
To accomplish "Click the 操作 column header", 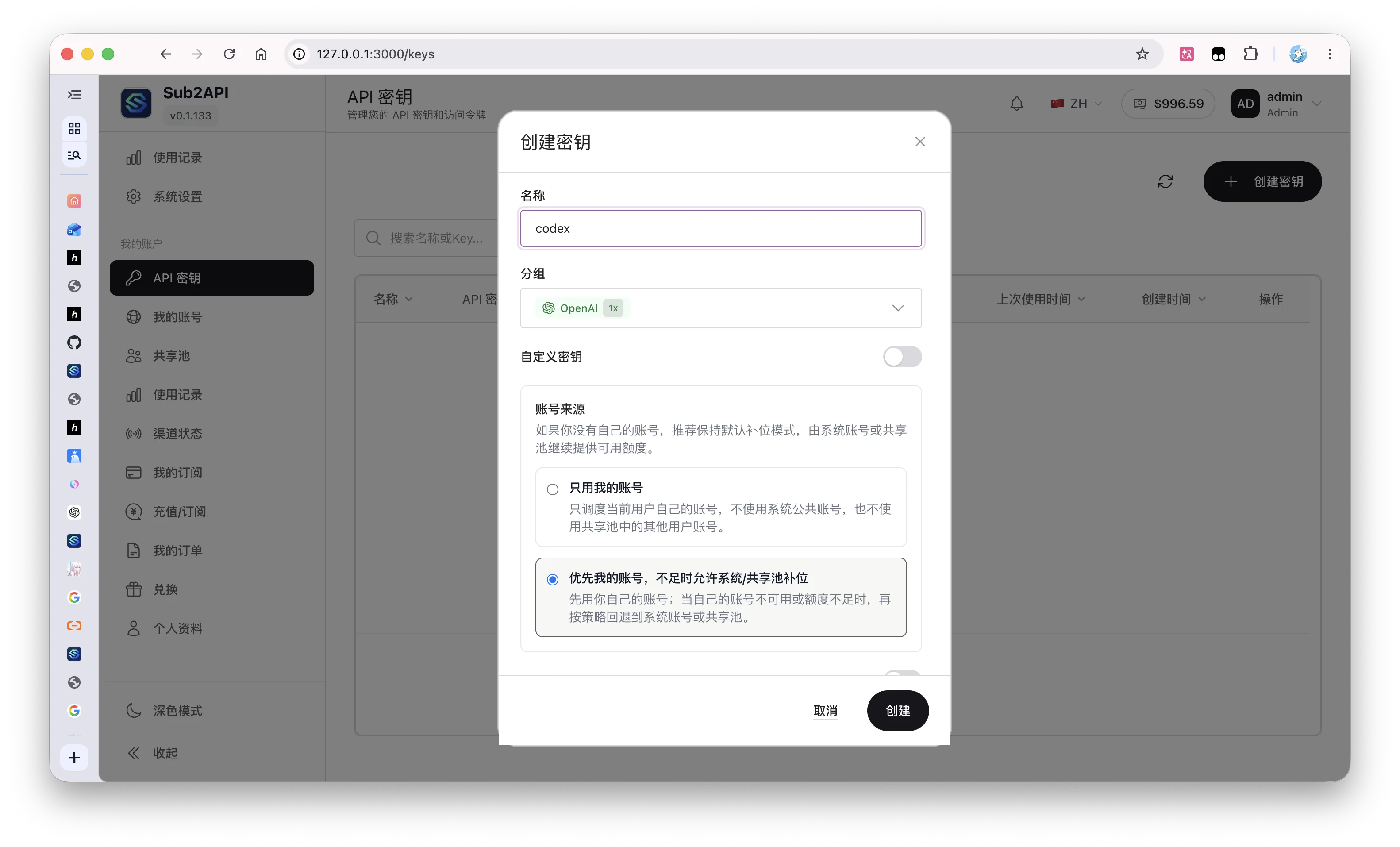I will click(1270, 299).
